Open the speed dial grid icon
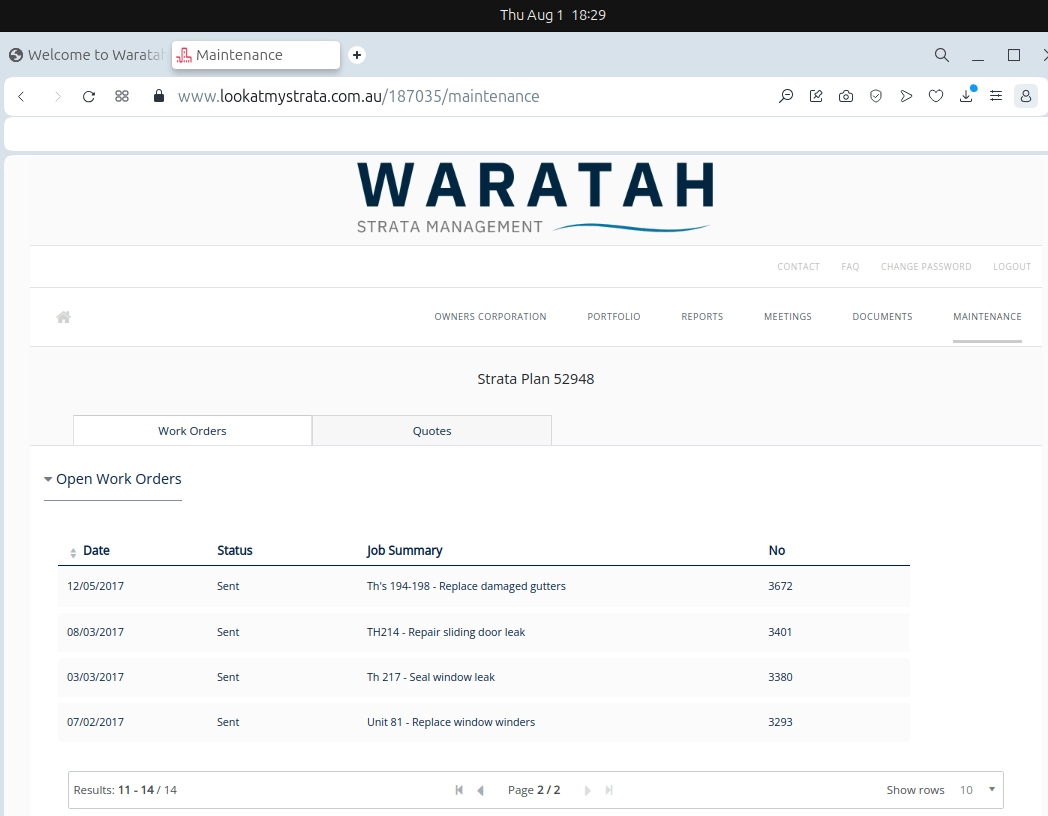 [122, 96]
